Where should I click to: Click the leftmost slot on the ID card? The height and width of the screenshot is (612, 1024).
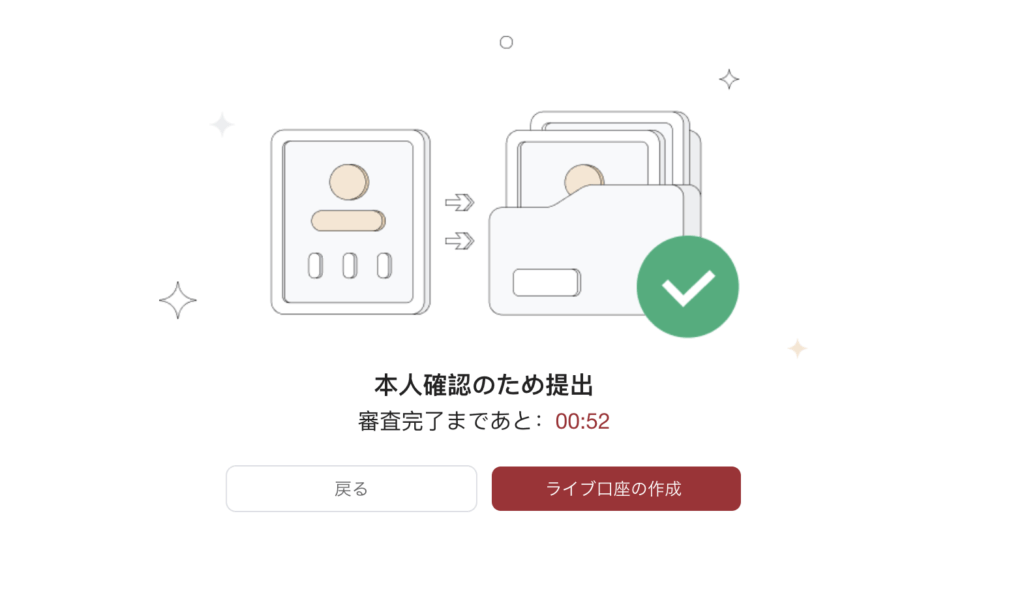click(315, 266)
